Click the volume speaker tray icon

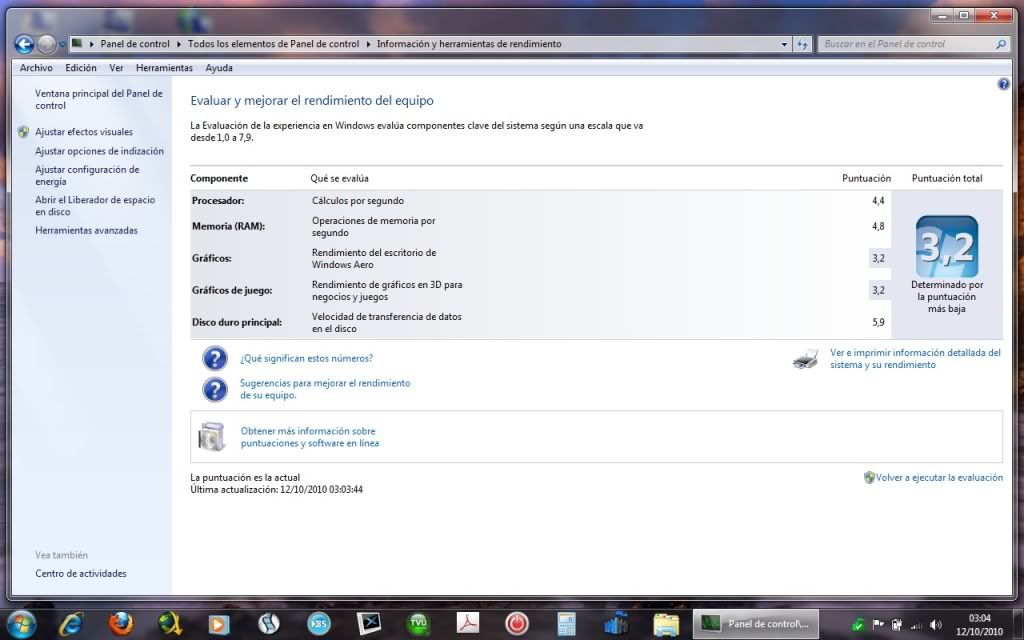pyautogui.click(x=936, y=624)
